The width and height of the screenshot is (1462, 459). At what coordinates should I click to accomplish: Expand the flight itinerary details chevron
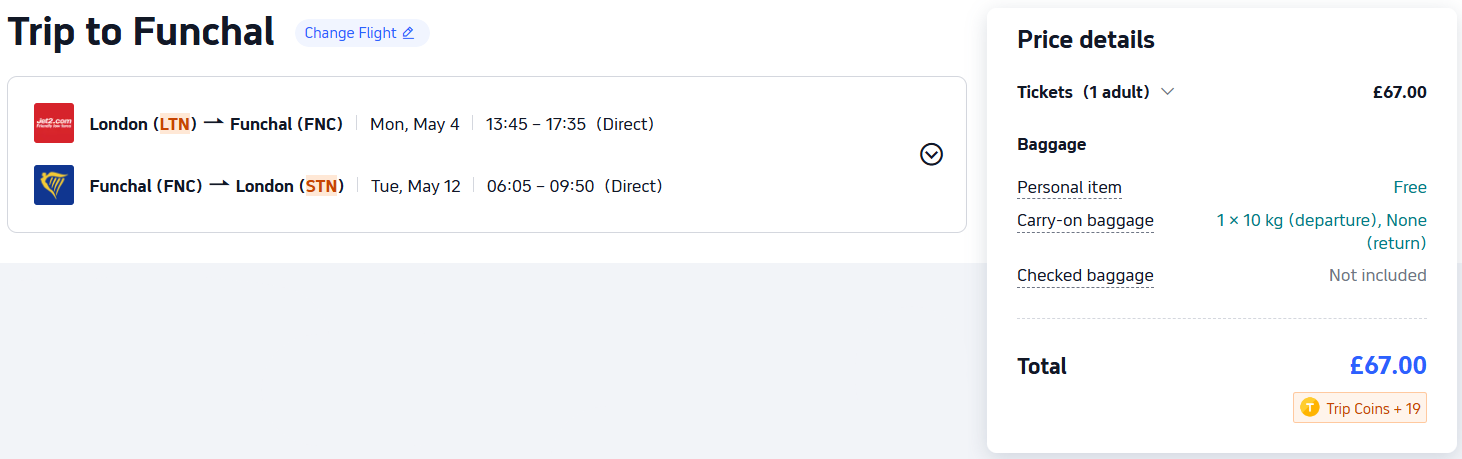pos(931,154)
